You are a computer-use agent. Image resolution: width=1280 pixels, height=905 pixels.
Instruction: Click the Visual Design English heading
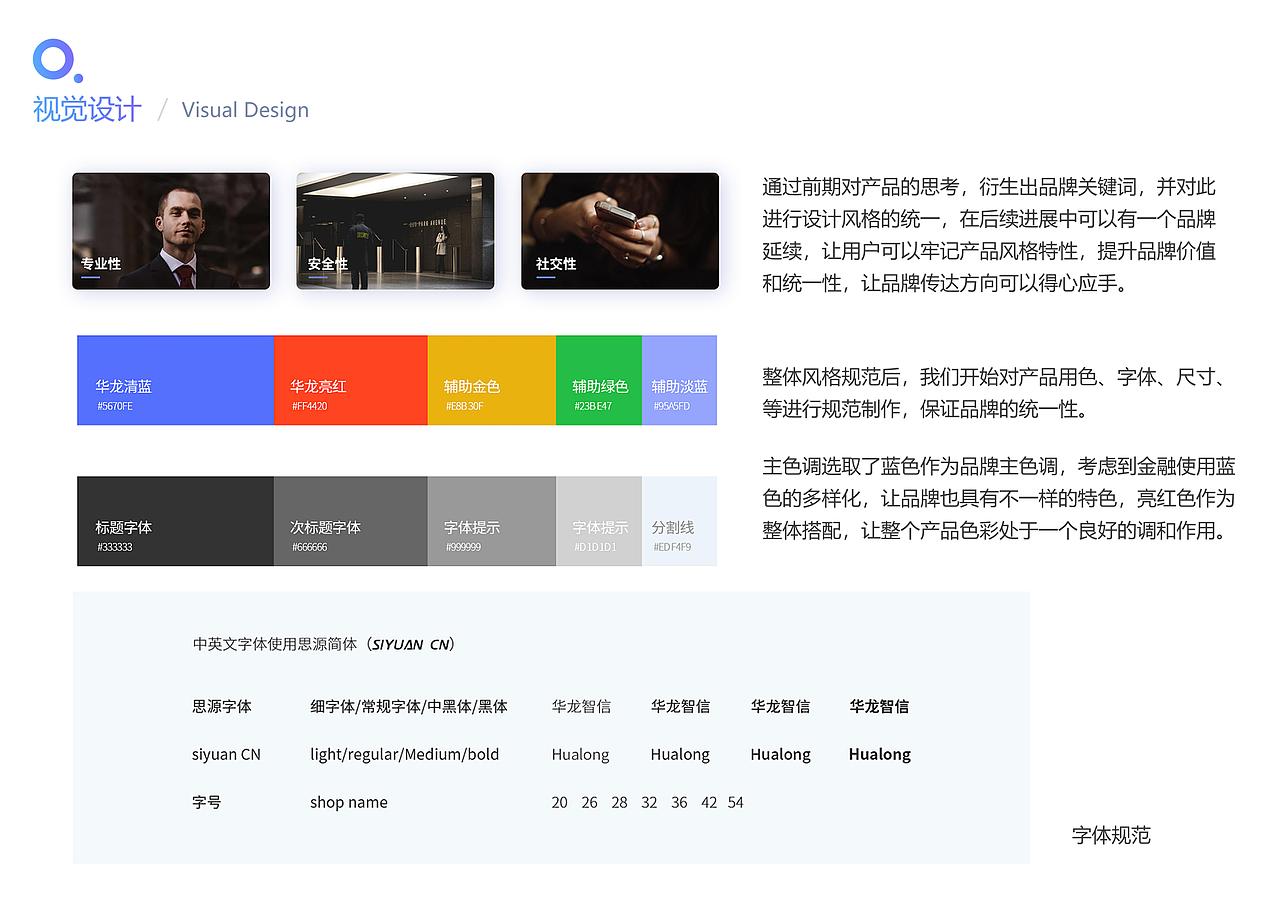(x=245, y=110)
